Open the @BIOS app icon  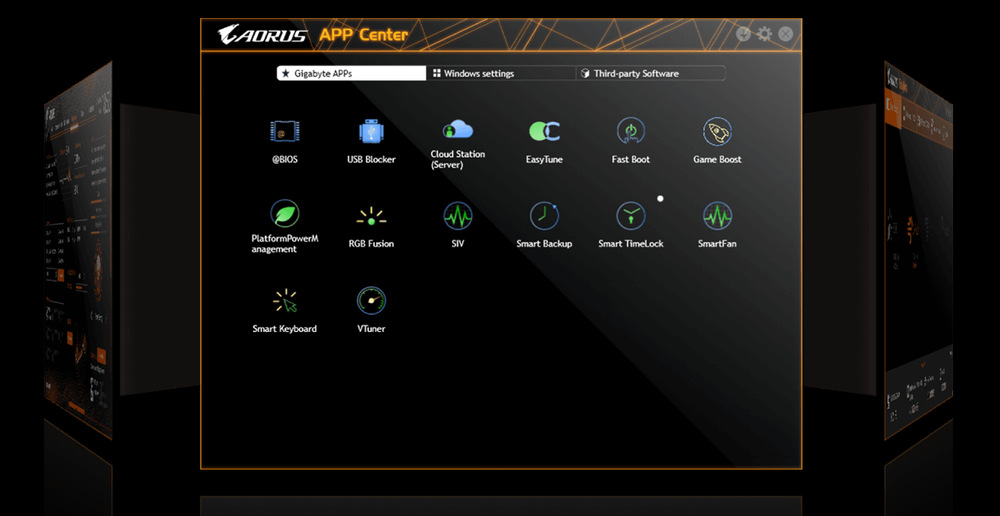(x=284, y=131)
